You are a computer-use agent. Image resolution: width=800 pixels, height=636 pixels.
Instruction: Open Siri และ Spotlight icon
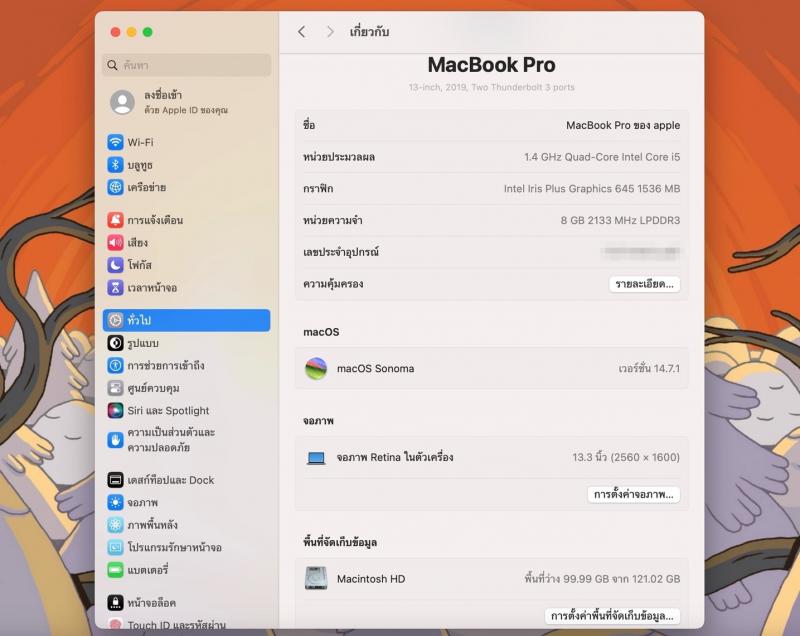(x=115, y=410)
